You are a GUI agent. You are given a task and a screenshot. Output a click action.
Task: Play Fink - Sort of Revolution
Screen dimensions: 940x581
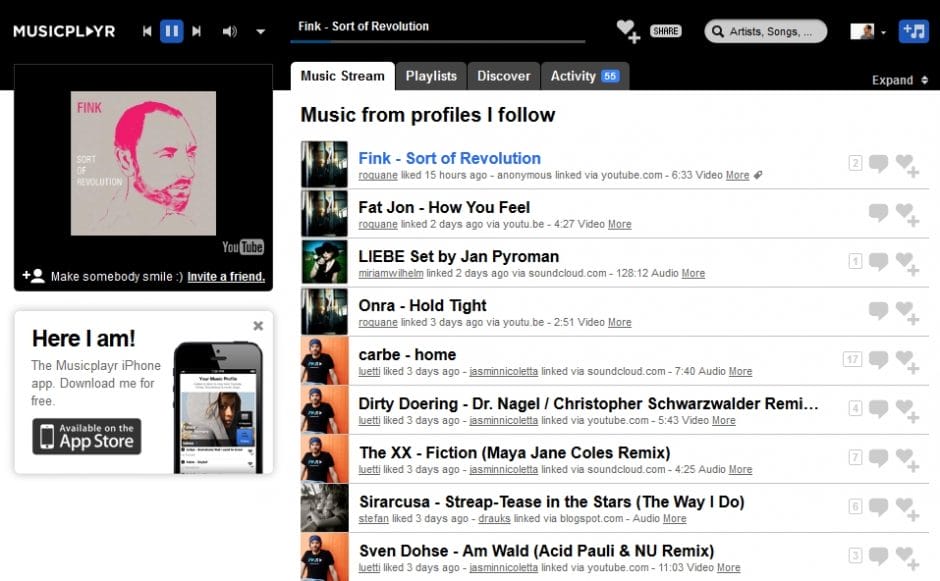(450, 158)
